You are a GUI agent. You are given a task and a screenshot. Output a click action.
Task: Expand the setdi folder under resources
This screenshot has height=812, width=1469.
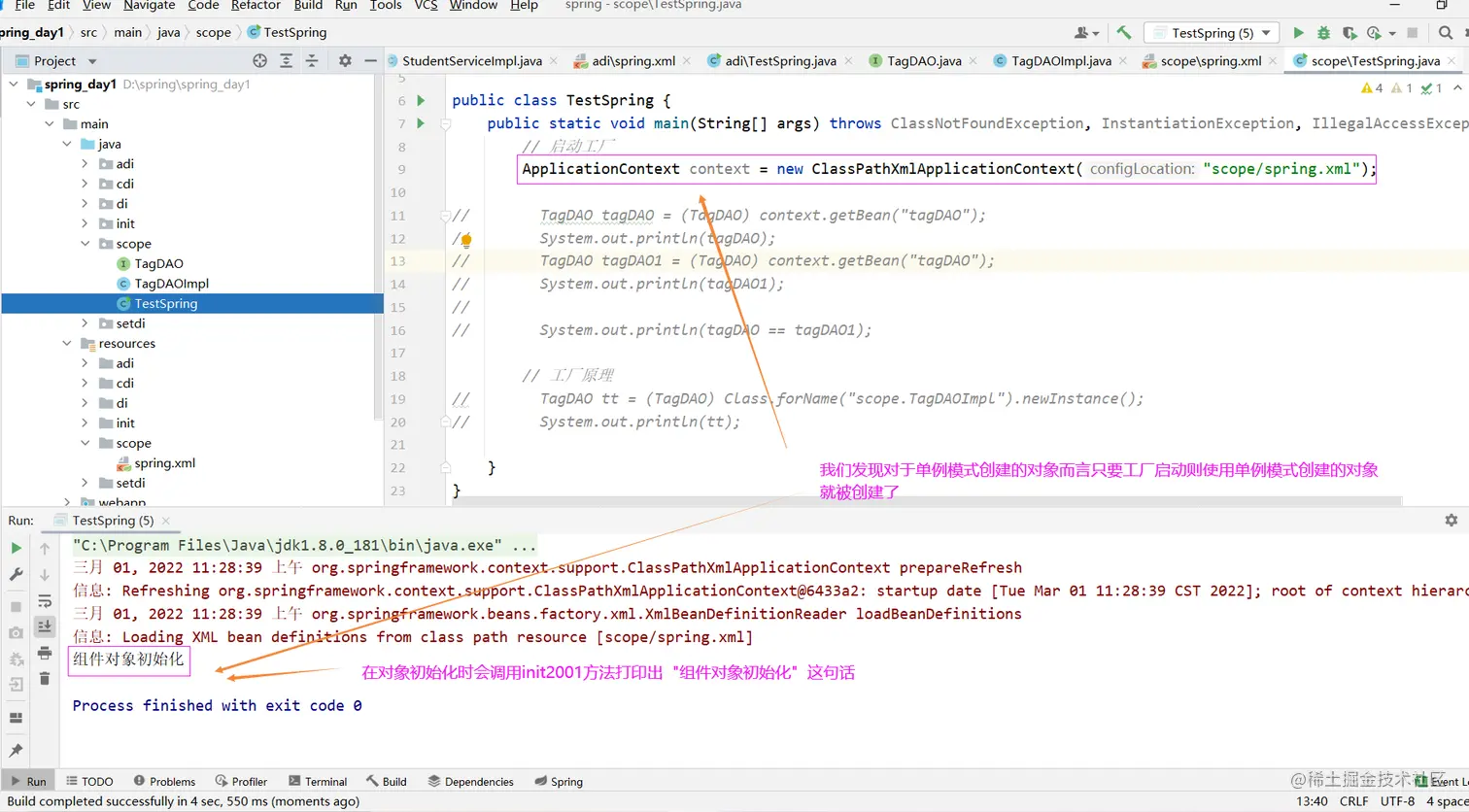point(85,483)
